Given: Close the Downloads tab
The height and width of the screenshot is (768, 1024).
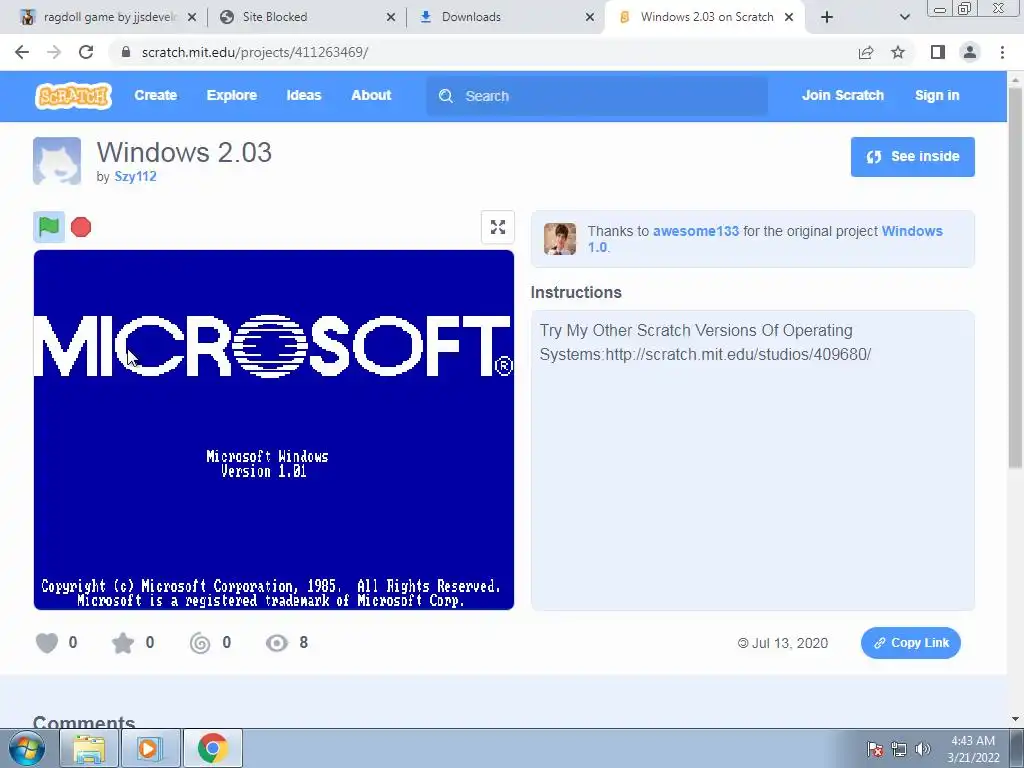Looking at the screenshot, I should [x=590, y=18].
